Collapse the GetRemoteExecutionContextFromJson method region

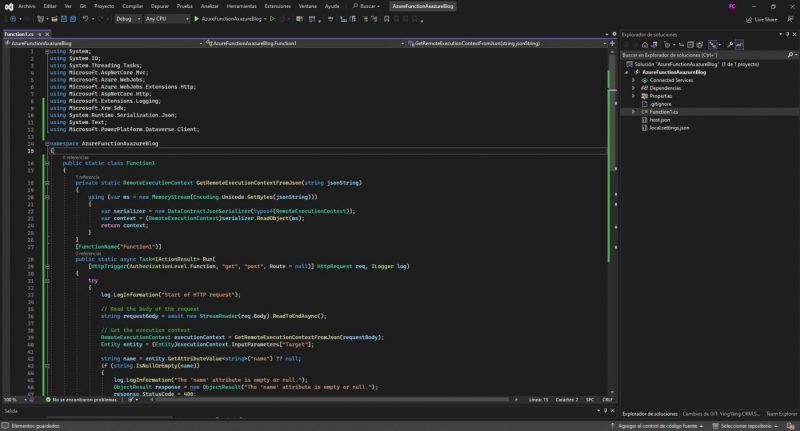point(47,183)
